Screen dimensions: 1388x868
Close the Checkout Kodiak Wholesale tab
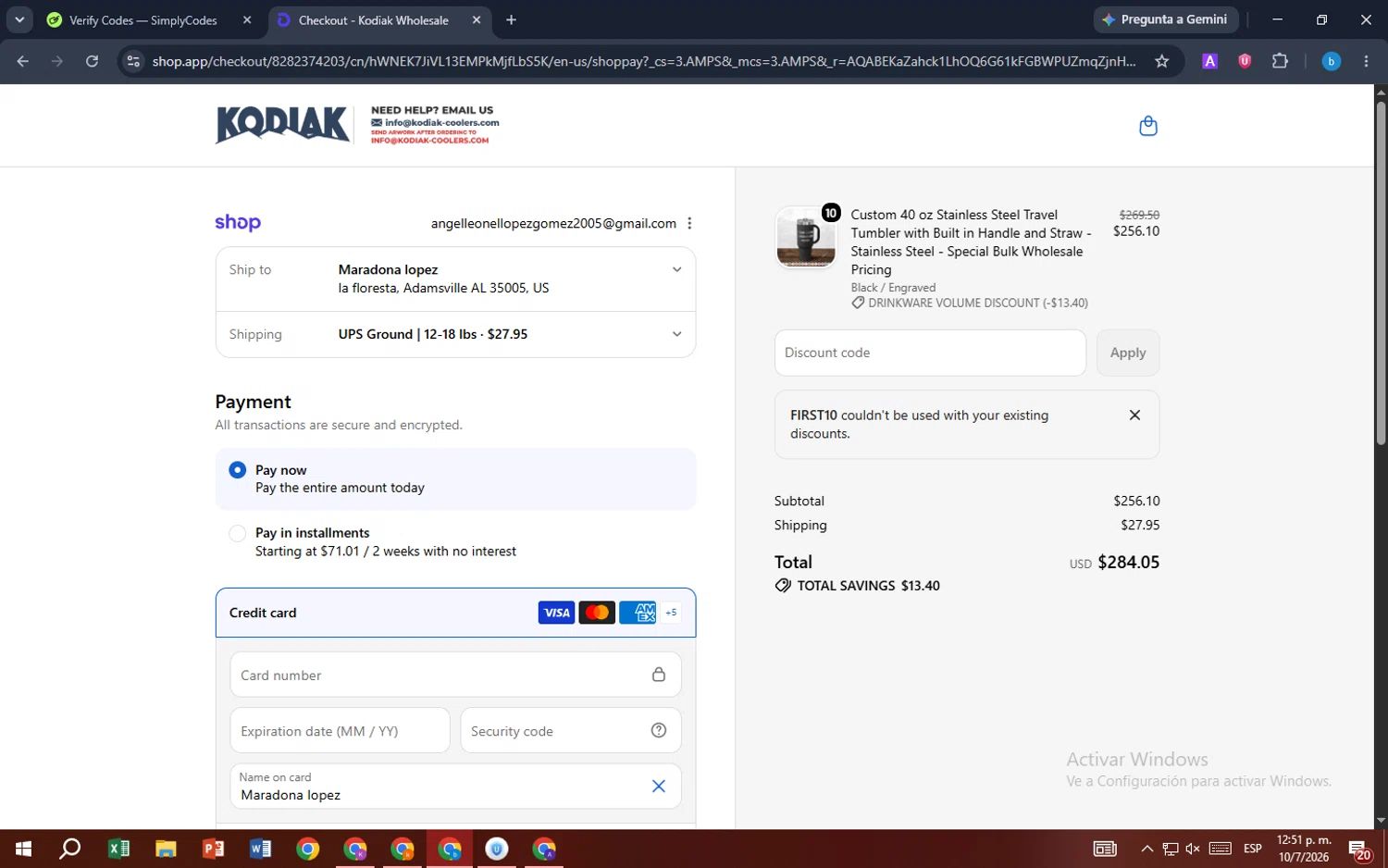[477, 19]
